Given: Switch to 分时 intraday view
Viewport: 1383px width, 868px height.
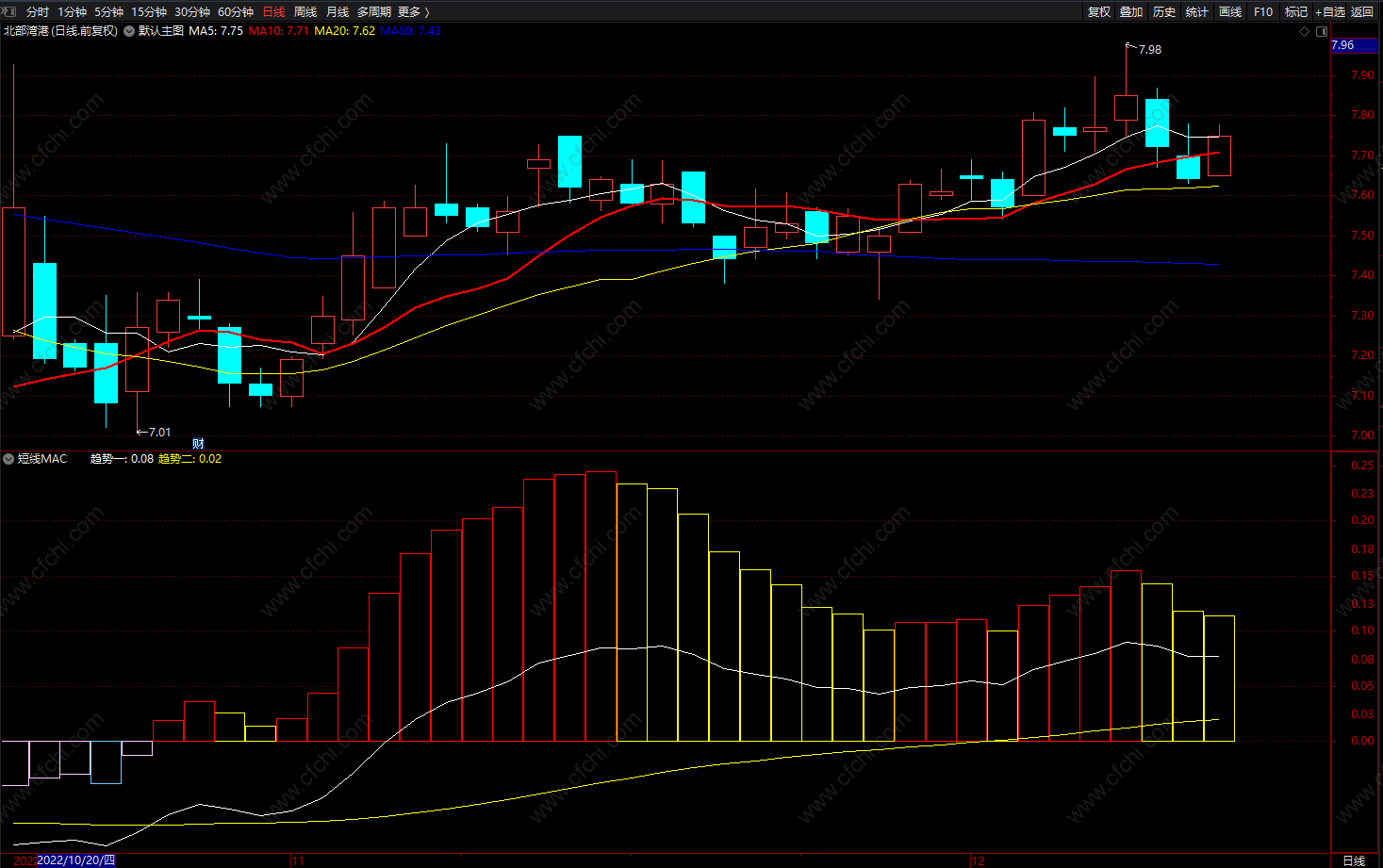Looking at the screenshot, I should tap(38, 12).
